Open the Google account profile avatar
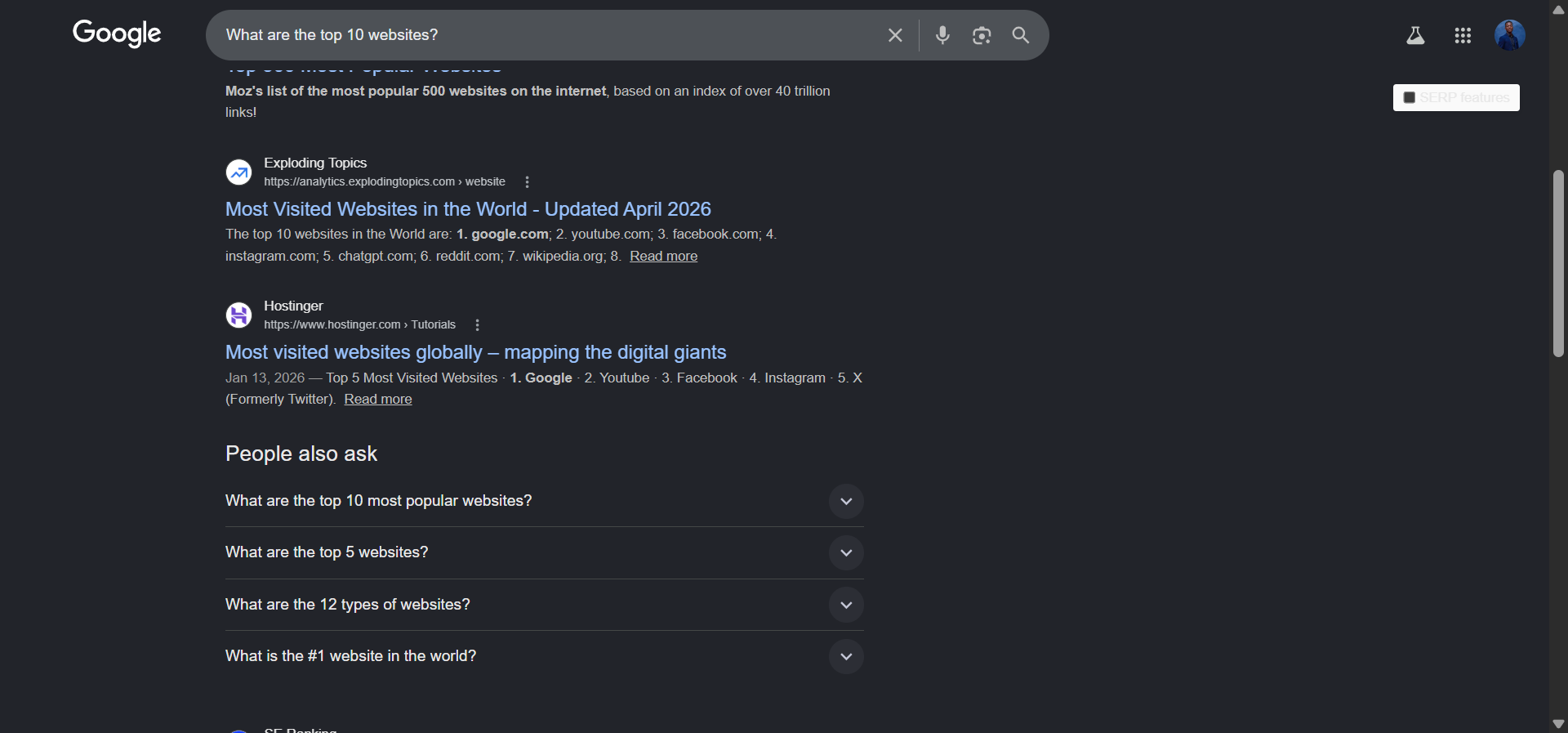 (x=1509, y=35)
